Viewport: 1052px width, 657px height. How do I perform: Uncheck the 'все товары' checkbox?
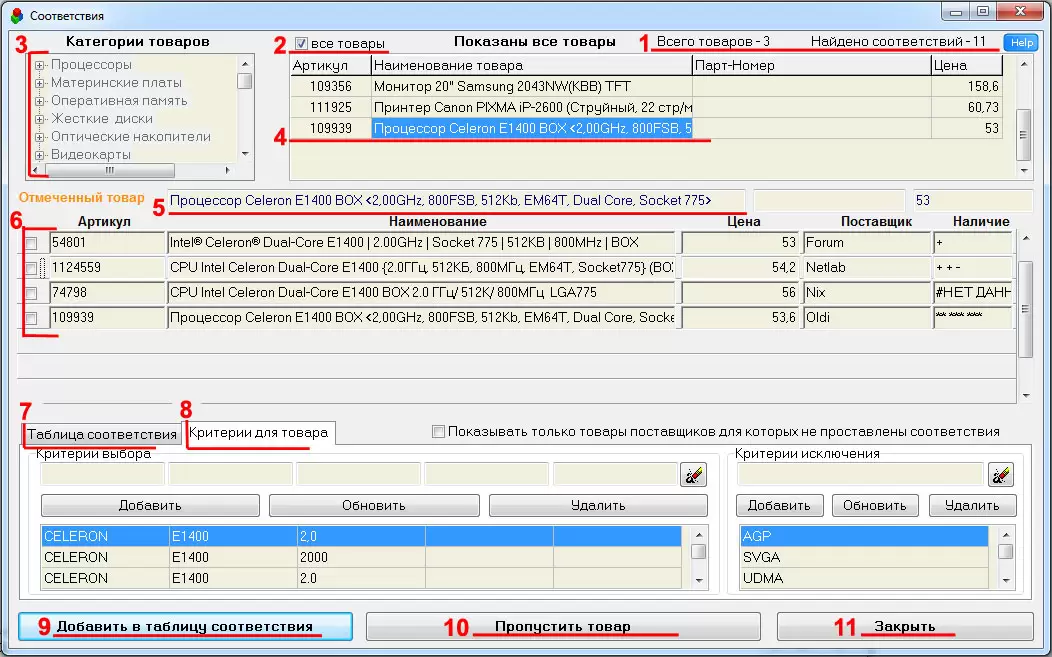[302, 44]
